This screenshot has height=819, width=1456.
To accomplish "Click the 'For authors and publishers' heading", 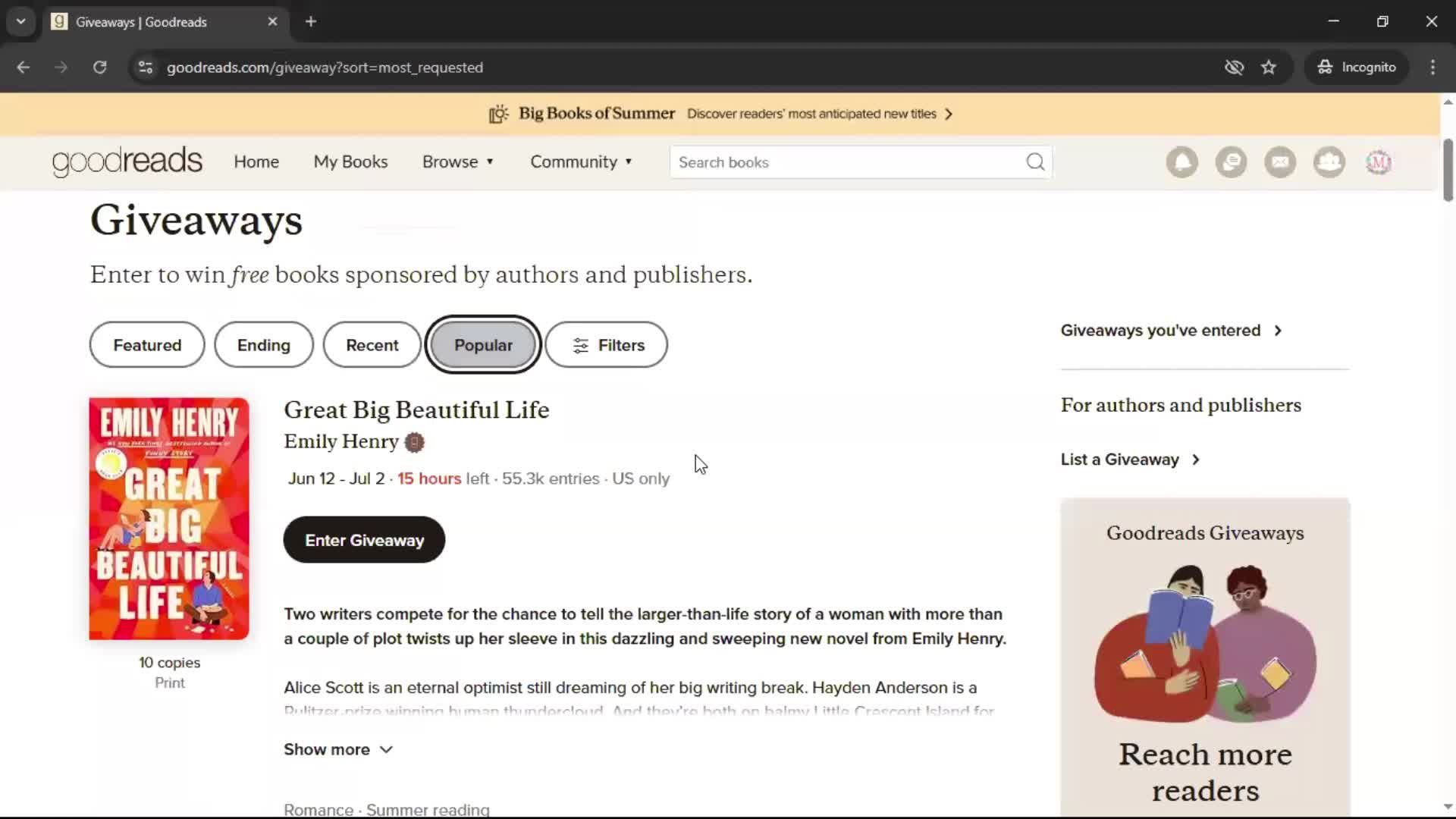I will pyautogui.click(x=1181, y=405).
